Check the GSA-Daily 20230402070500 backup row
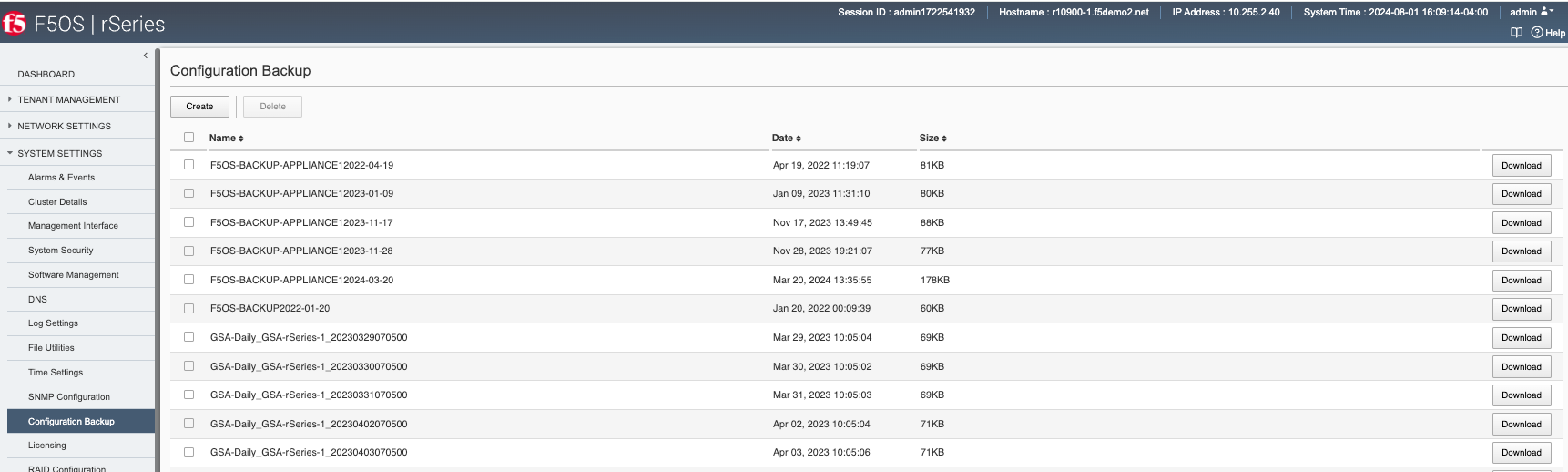Screen dimensions: 1568x472 (188, 424)
